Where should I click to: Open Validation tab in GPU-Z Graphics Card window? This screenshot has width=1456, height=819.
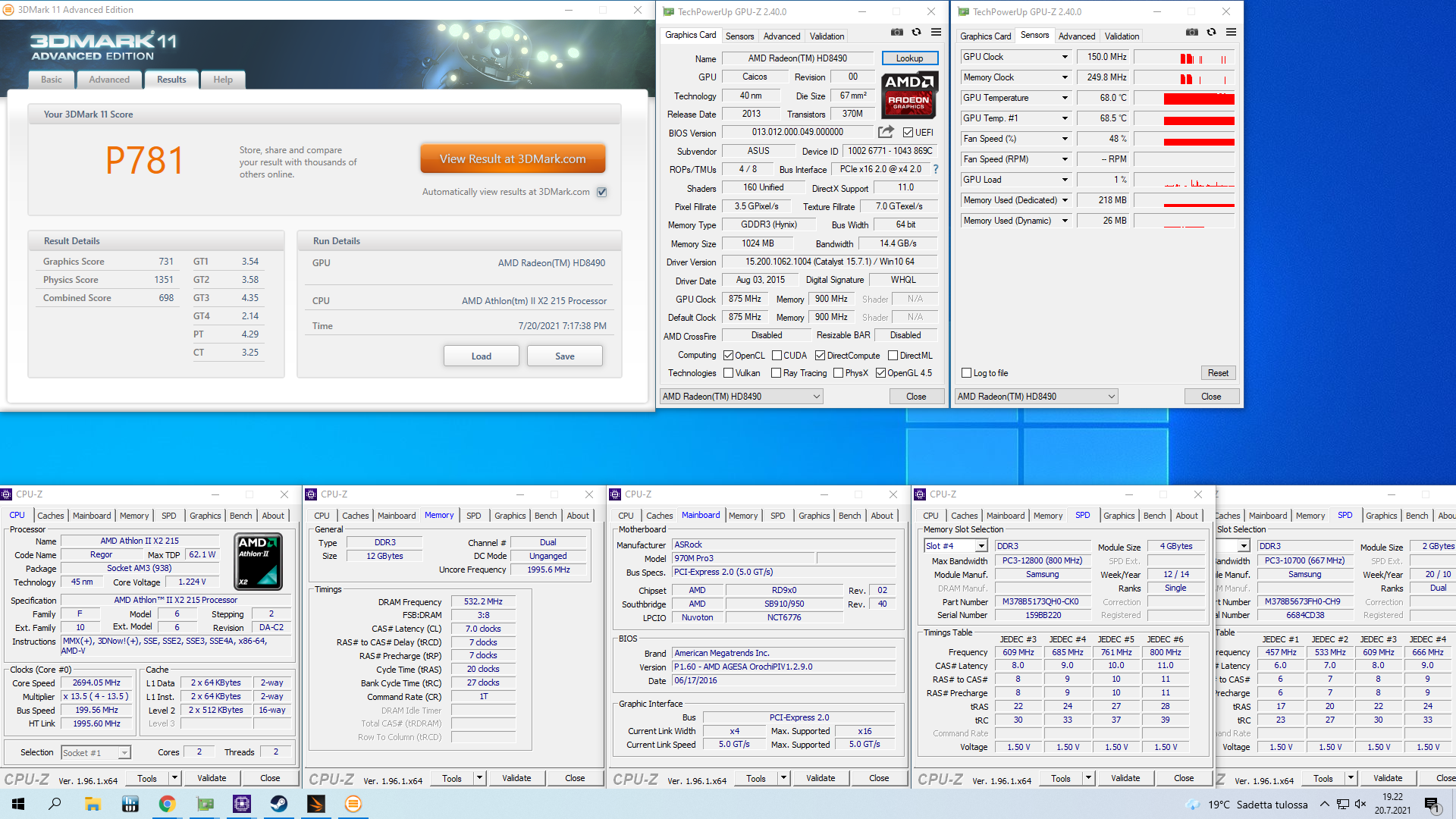pyautogui.click(x=827, y=36)
